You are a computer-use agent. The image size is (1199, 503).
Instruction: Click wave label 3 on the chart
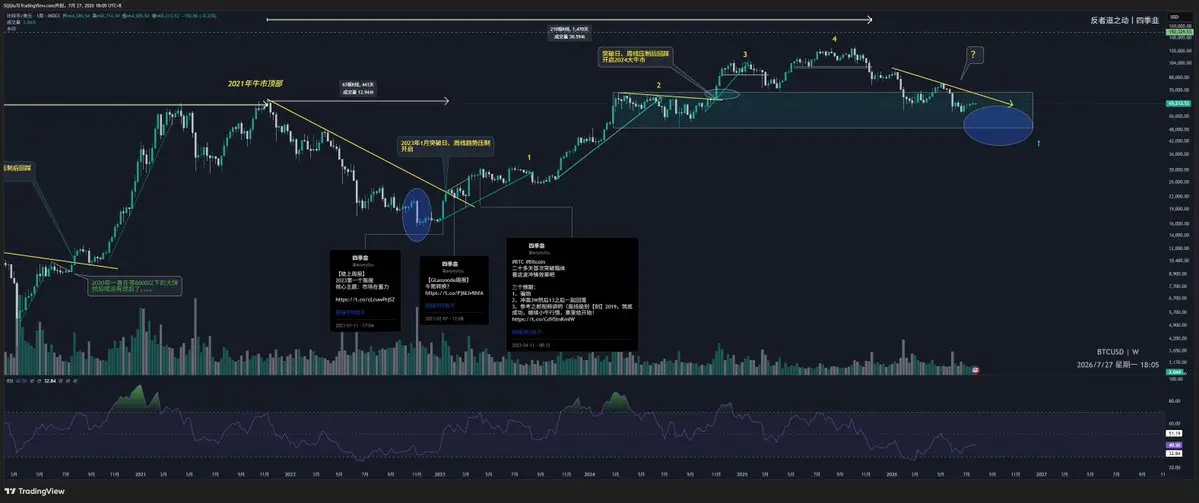[x=744, y=54]
